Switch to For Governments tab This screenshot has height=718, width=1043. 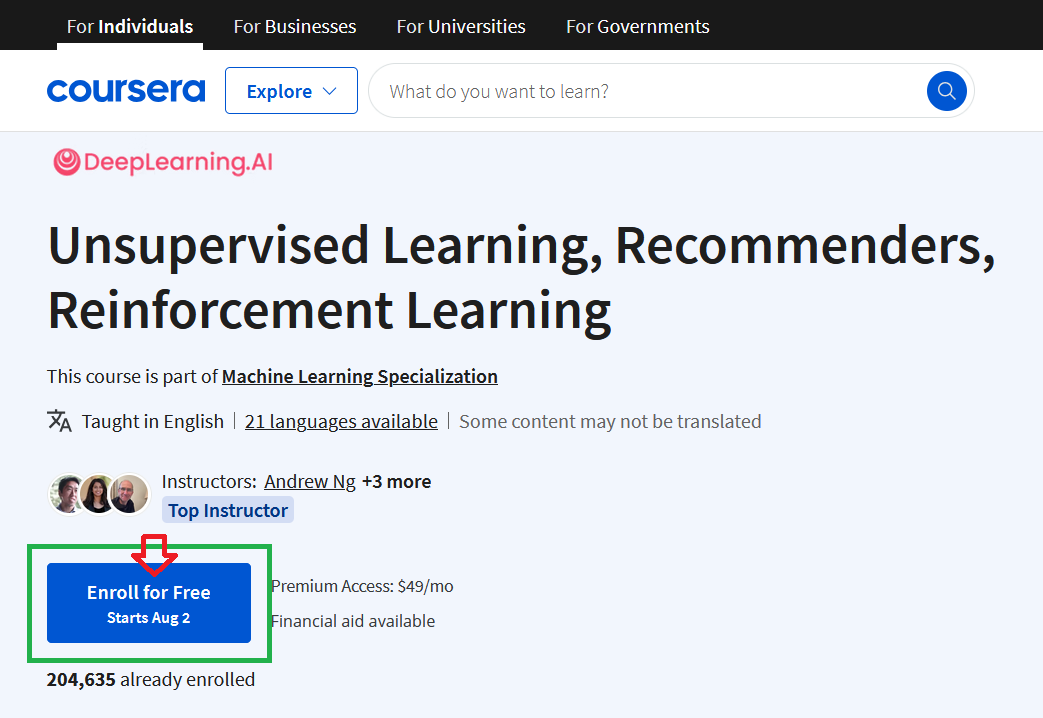(637, 27)
